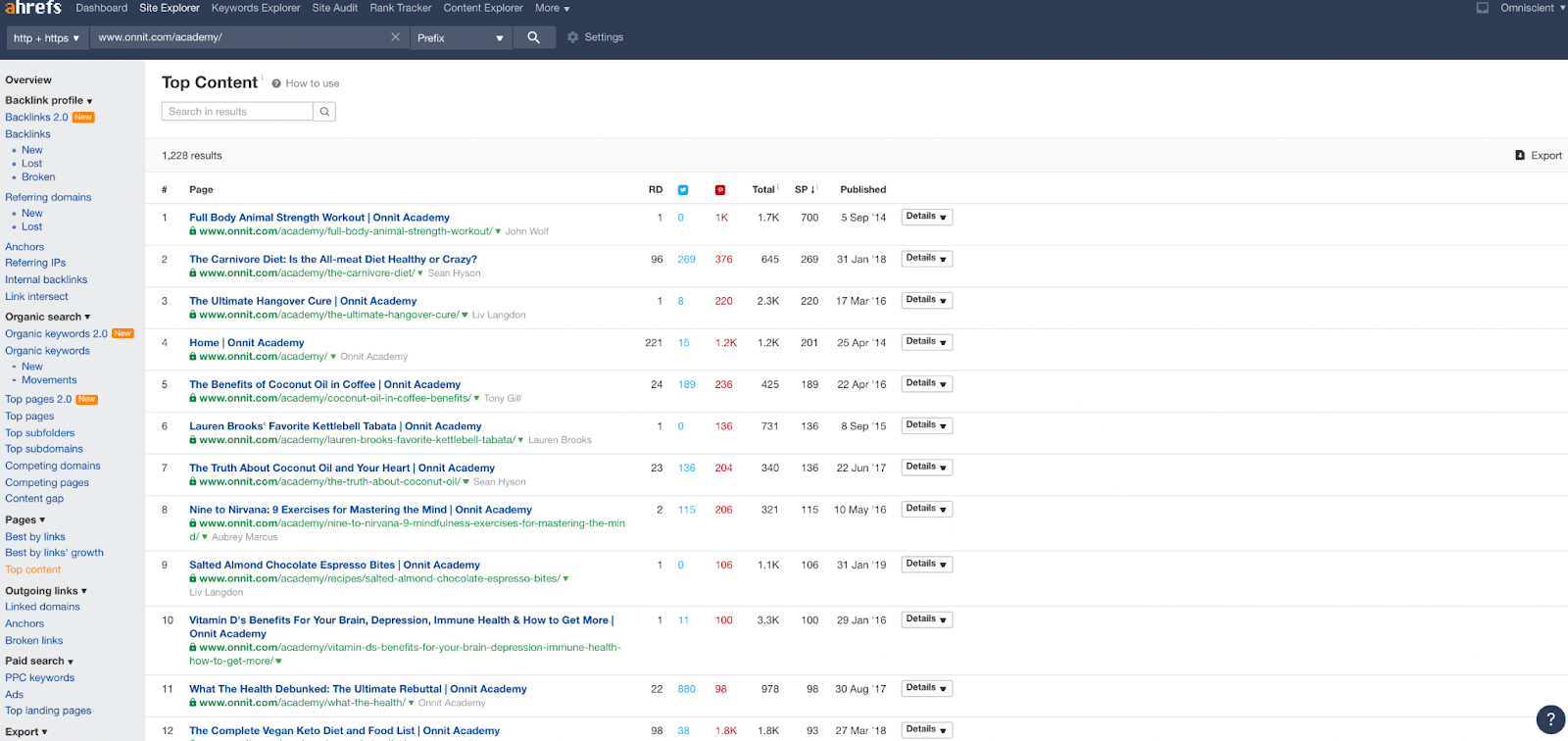The height and width of the screenshot is (741, 1568).
Task: Click the Search in results field
Action: coord(237,112)
